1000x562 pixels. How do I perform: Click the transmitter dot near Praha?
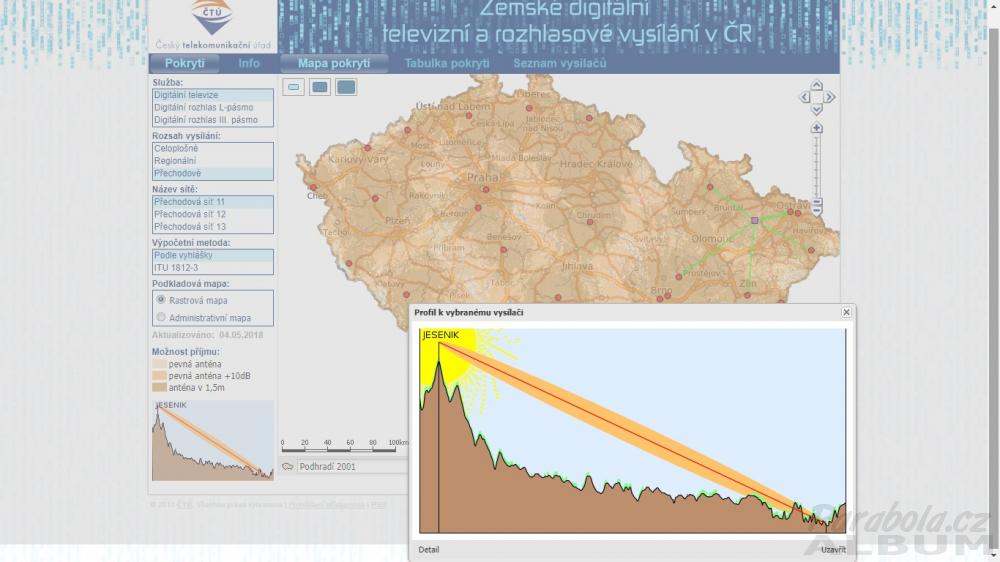point(485,189)
